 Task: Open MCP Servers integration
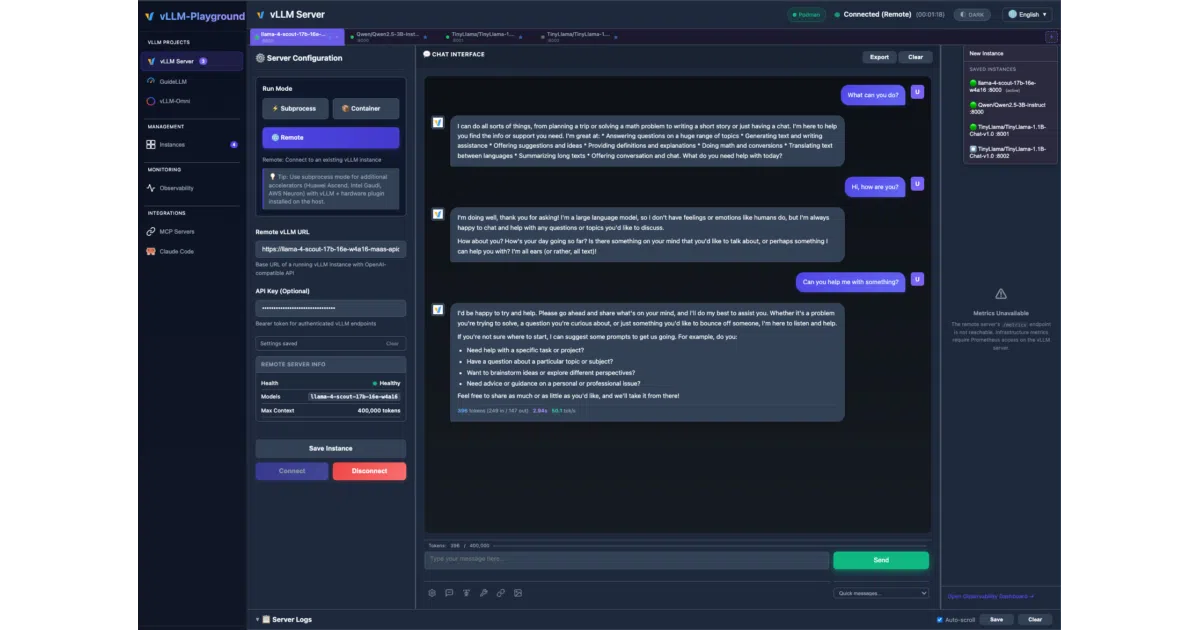(191, 231)
